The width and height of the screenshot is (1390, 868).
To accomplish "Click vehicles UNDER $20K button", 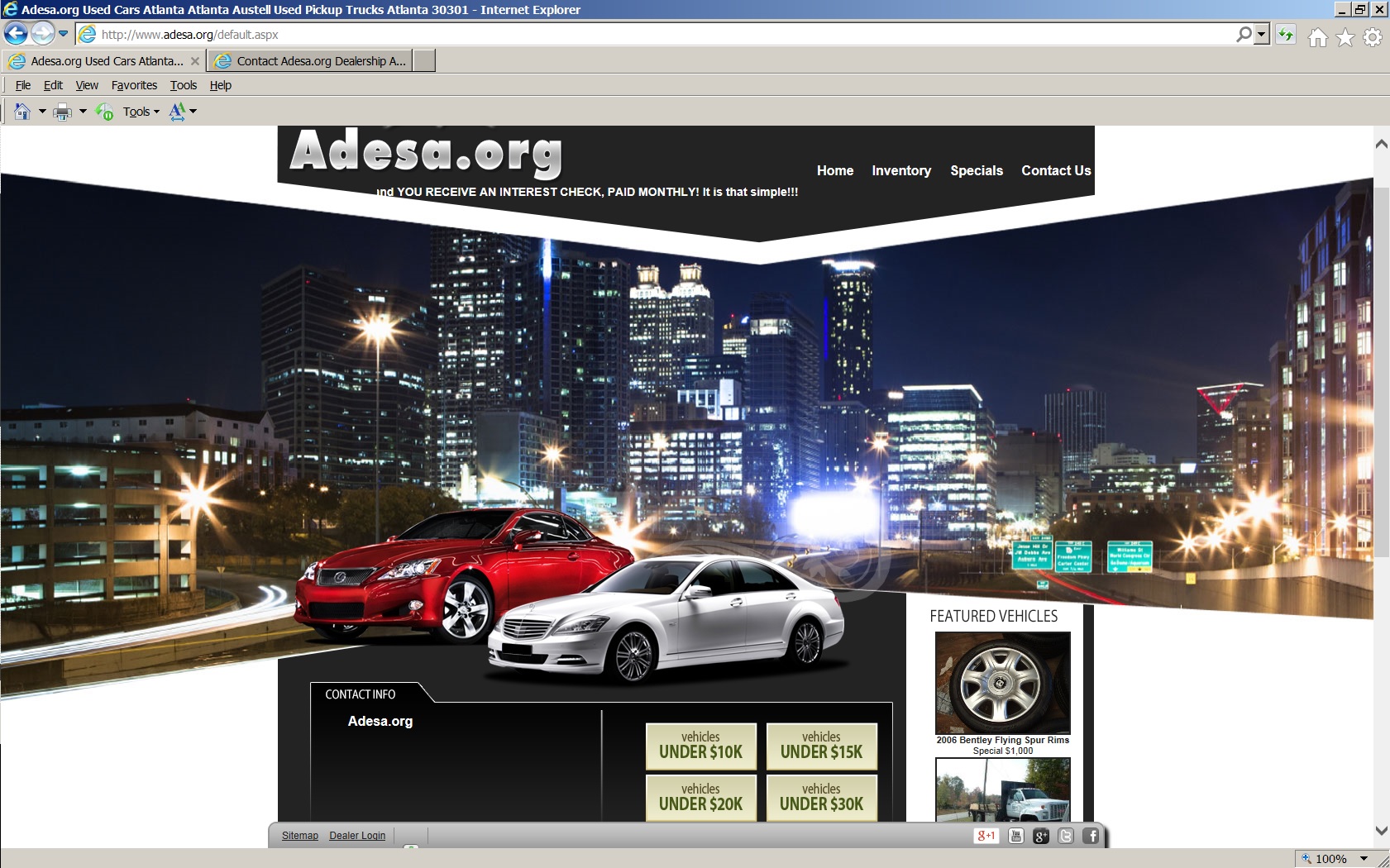I will [701, 798].
